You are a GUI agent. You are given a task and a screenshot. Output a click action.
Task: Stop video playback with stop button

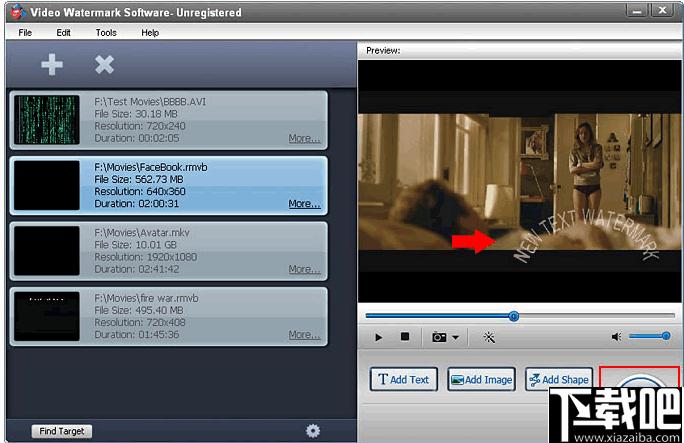tap(405, 337)
